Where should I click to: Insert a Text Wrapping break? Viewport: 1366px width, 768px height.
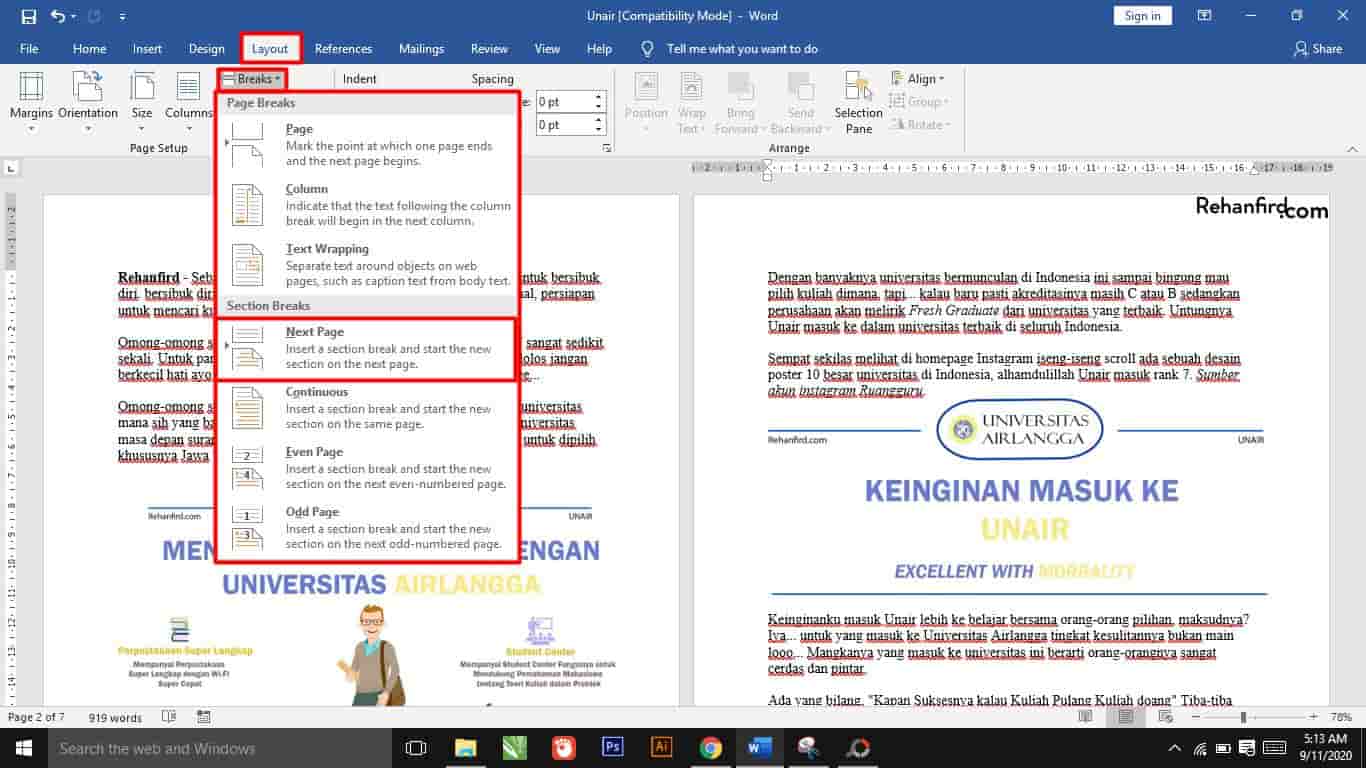(x=368, y=265)
